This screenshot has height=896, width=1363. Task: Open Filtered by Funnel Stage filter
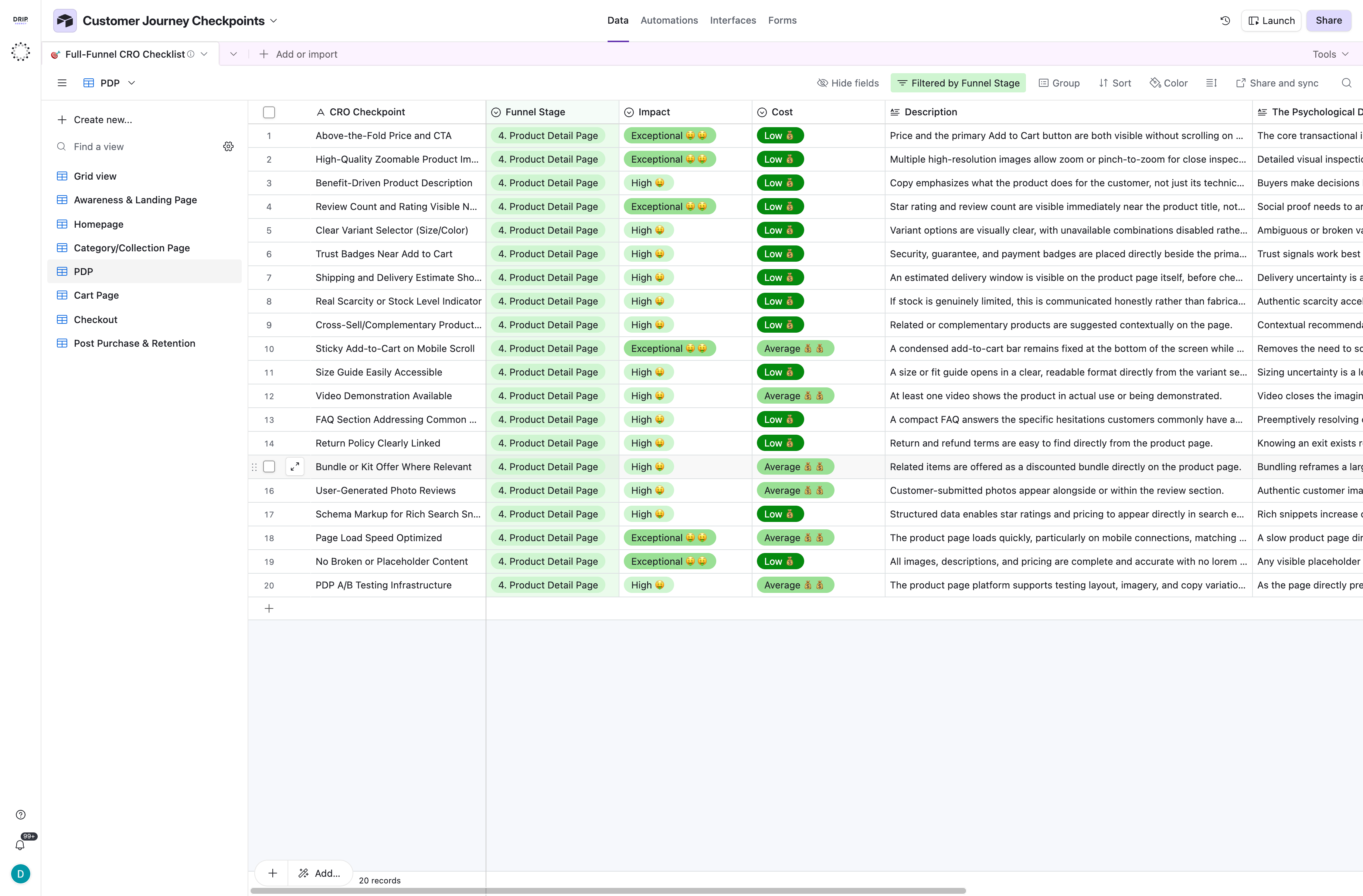point(958,83)
